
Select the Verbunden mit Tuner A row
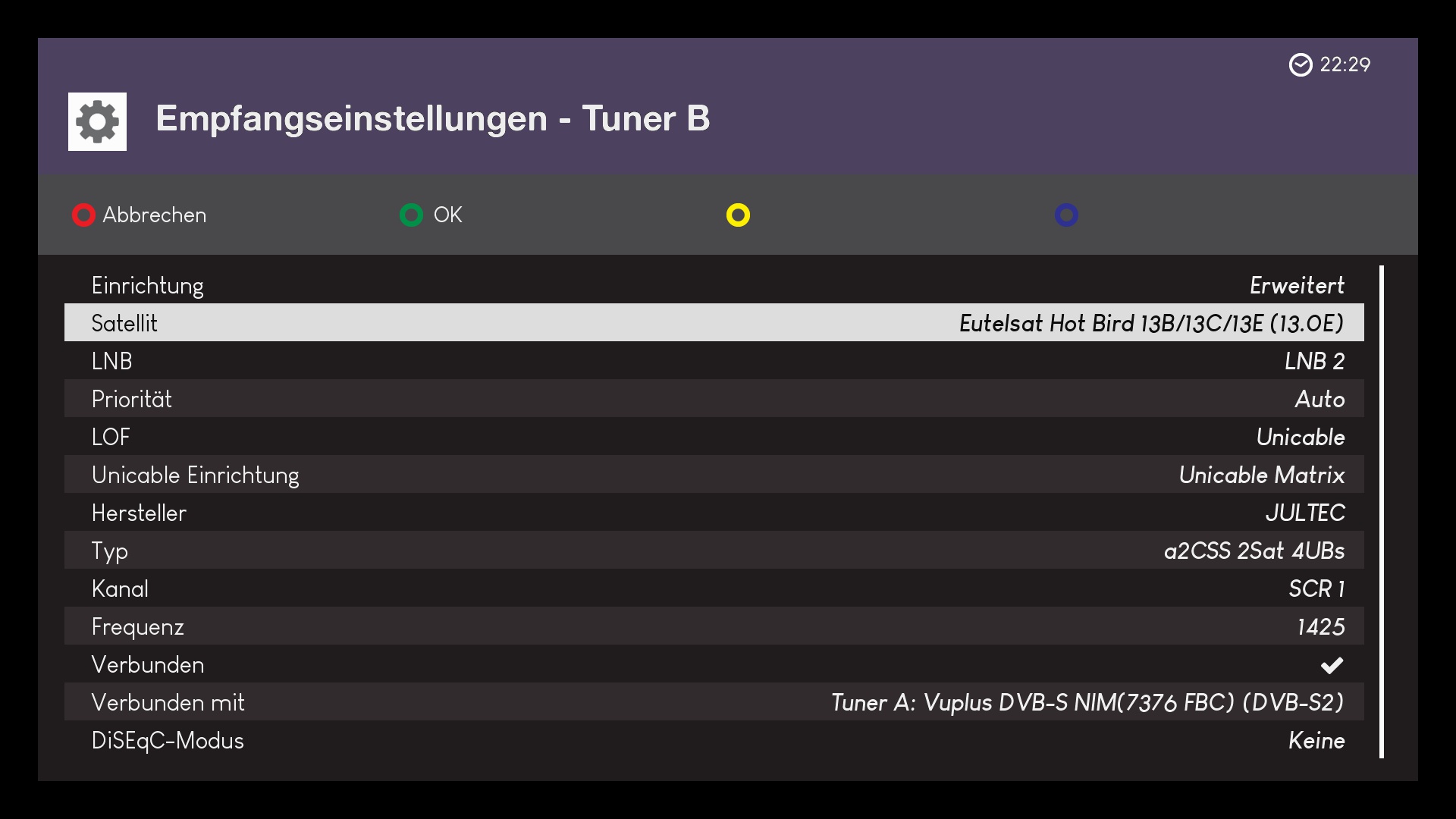click(x=713, y=702)
